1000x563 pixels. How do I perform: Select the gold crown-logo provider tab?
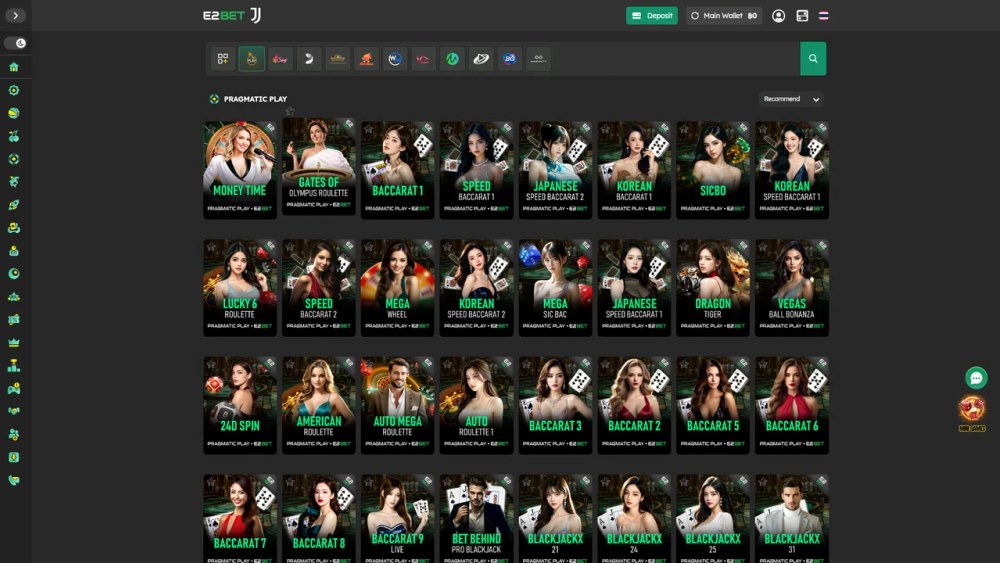pos(337,59)
